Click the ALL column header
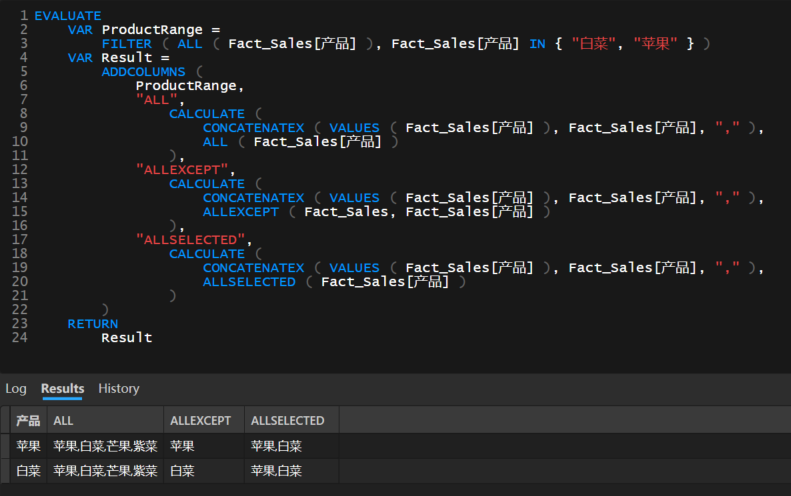This screenshot has width=791, height=496. (105, 420)
